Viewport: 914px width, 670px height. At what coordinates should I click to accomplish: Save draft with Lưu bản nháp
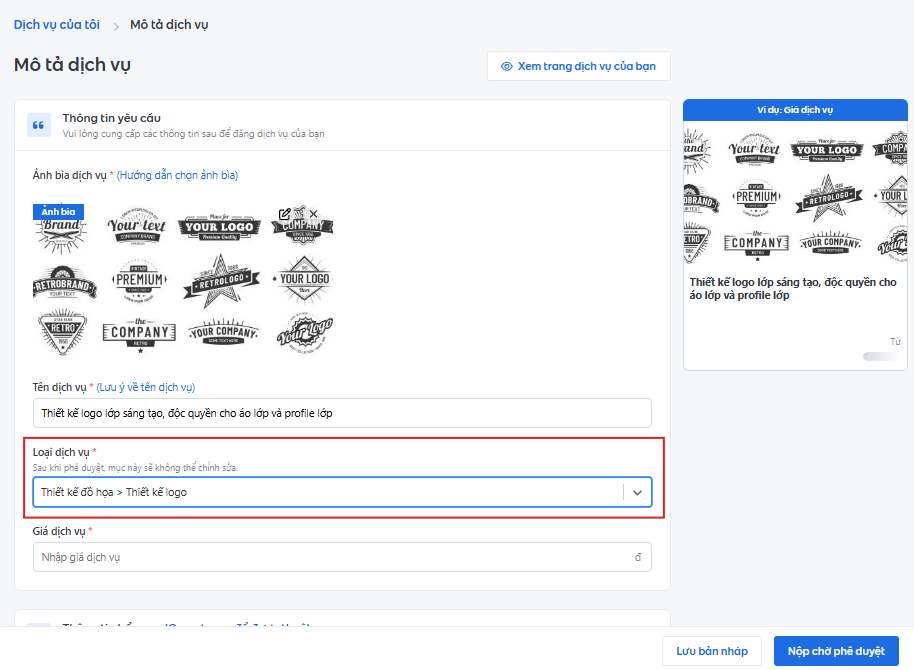pos(712,651)
